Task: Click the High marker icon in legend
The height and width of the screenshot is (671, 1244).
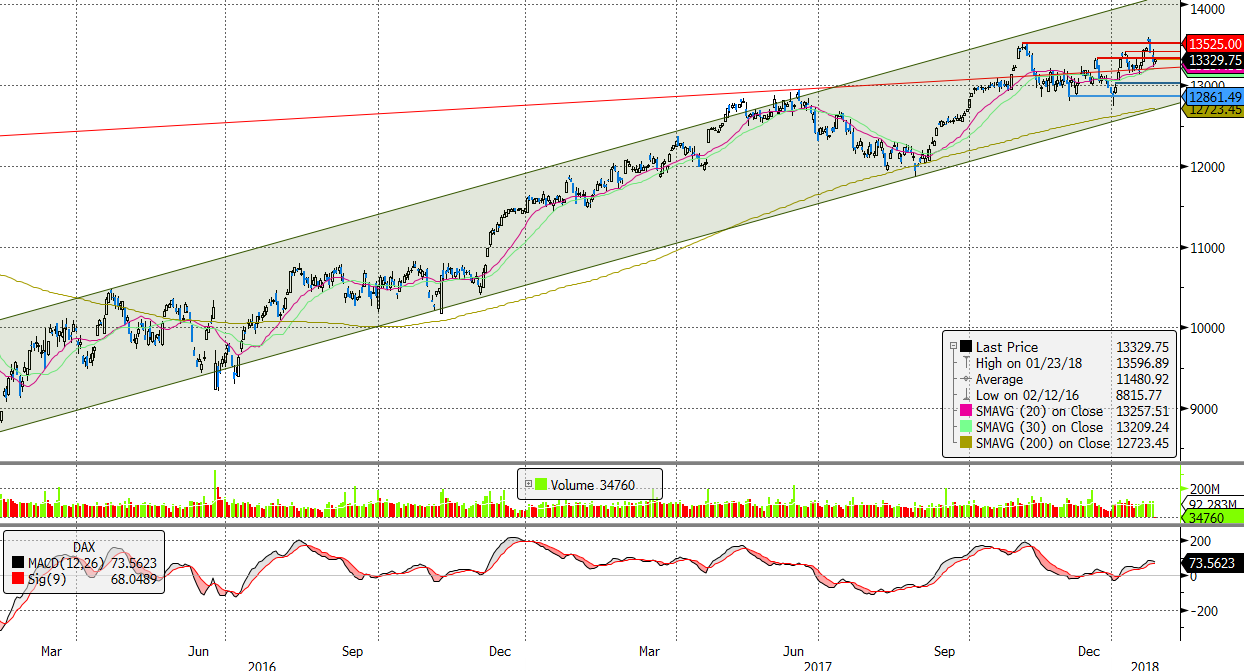Action: coord(966,363)
